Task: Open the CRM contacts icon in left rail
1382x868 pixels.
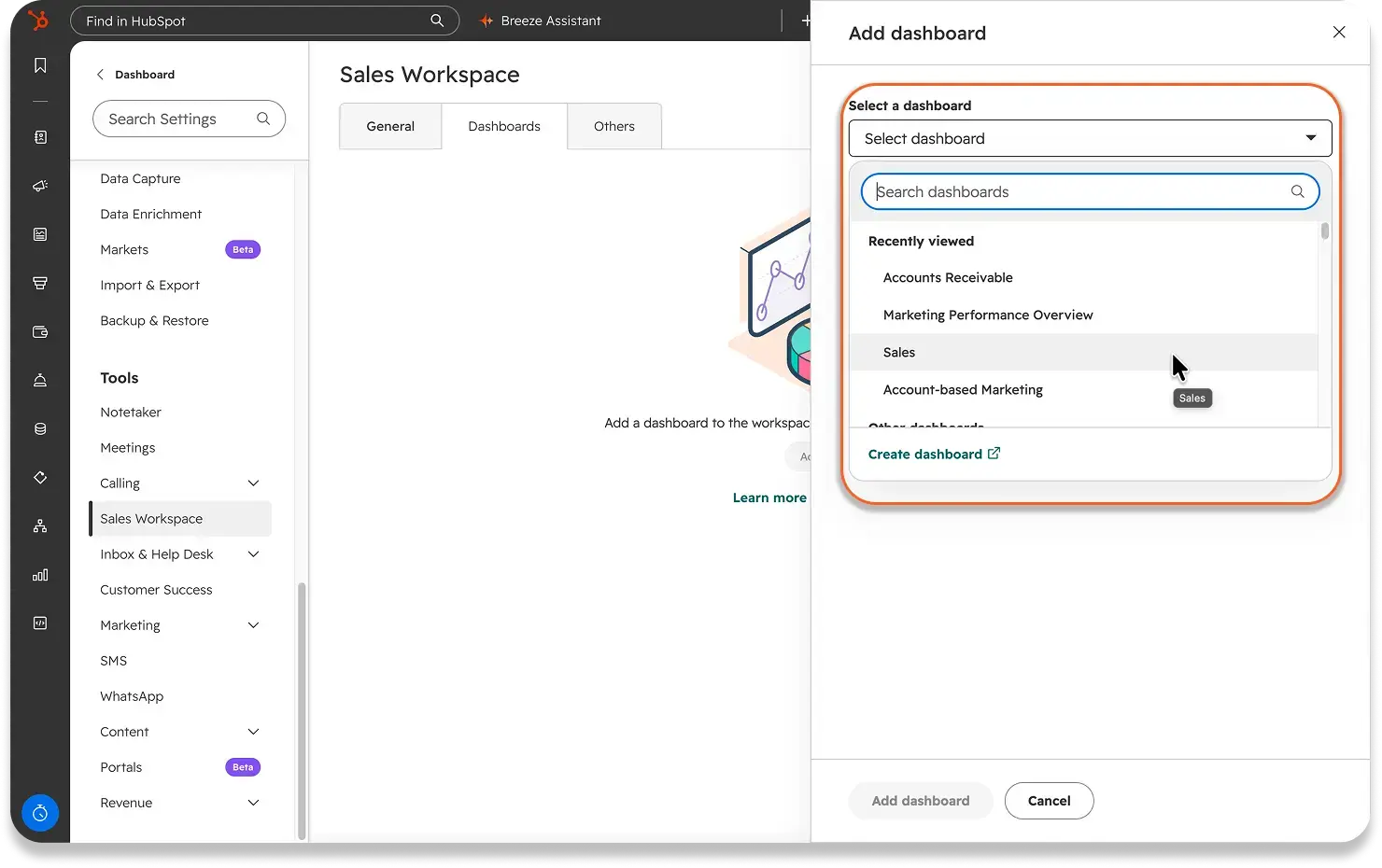Action: (40, 137)
